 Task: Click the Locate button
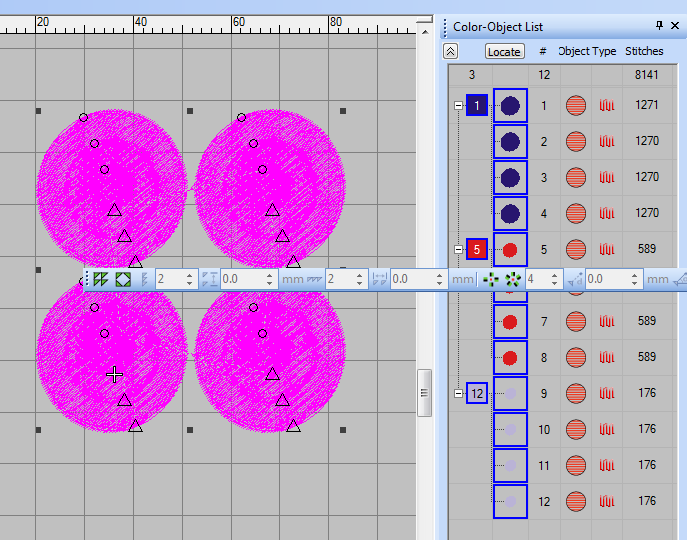[505, 51]
